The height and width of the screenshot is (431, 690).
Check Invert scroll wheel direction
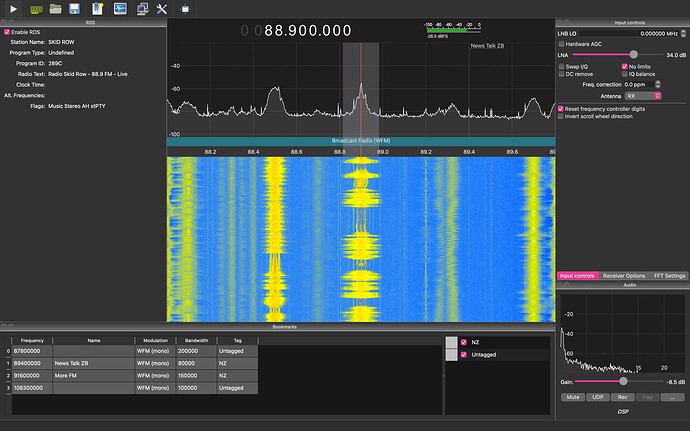tap(561, 116)
